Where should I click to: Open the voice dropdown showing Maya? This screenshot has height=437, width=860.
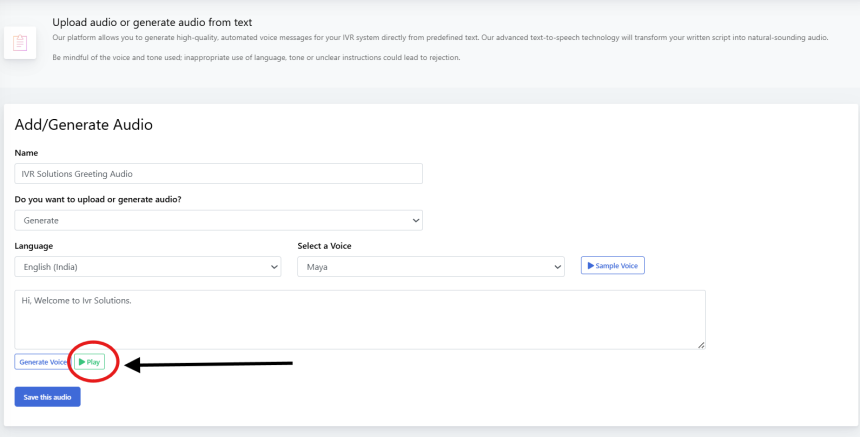[431, 267]
